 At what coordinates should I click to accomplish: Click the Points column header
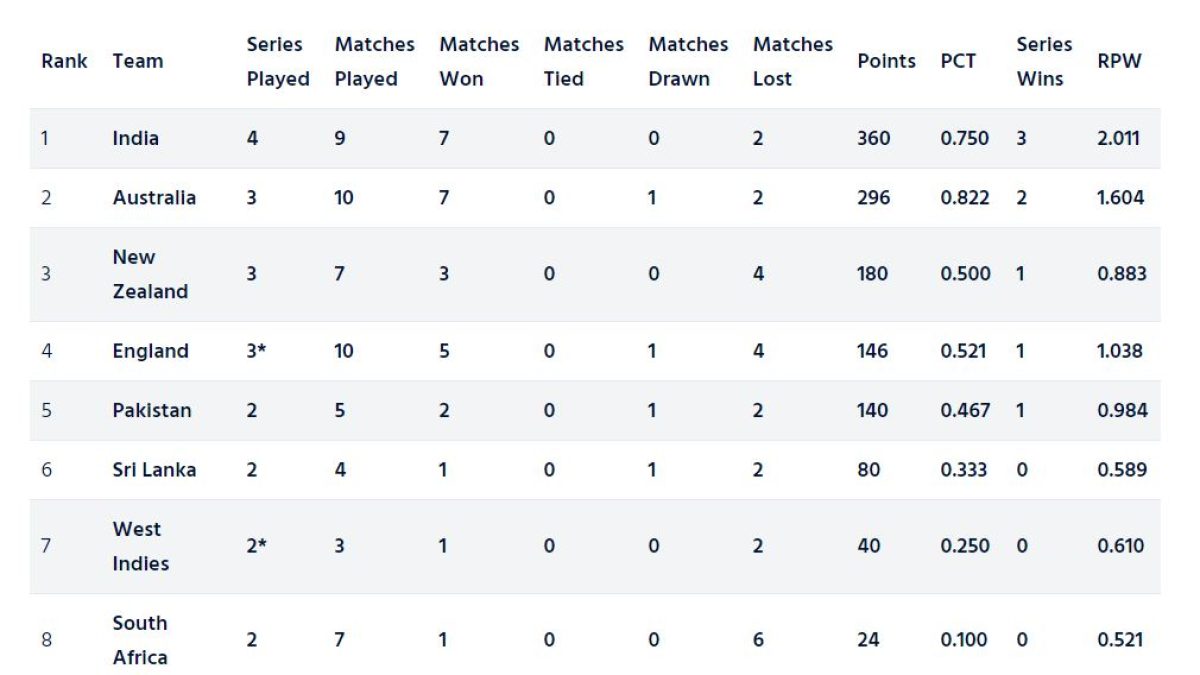click(x=886, y=61)
